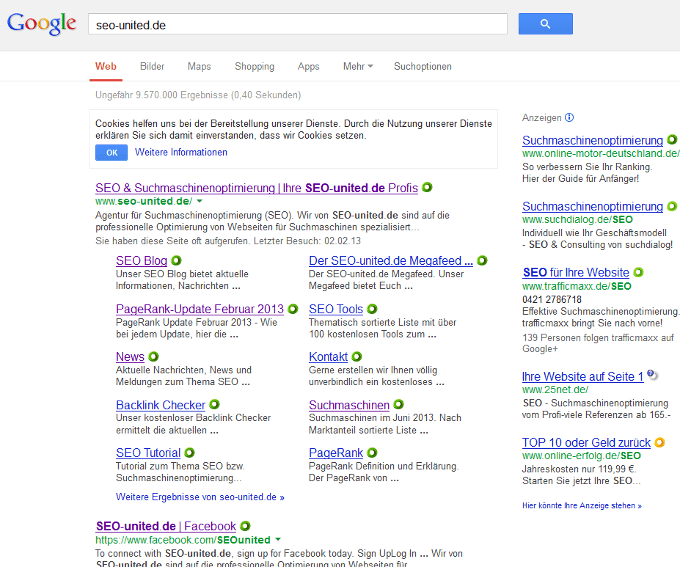Click Hier könnte Ihre Anzeige stehen link
Viewport: 680px width, 567px height.
[x=582, y=505]
